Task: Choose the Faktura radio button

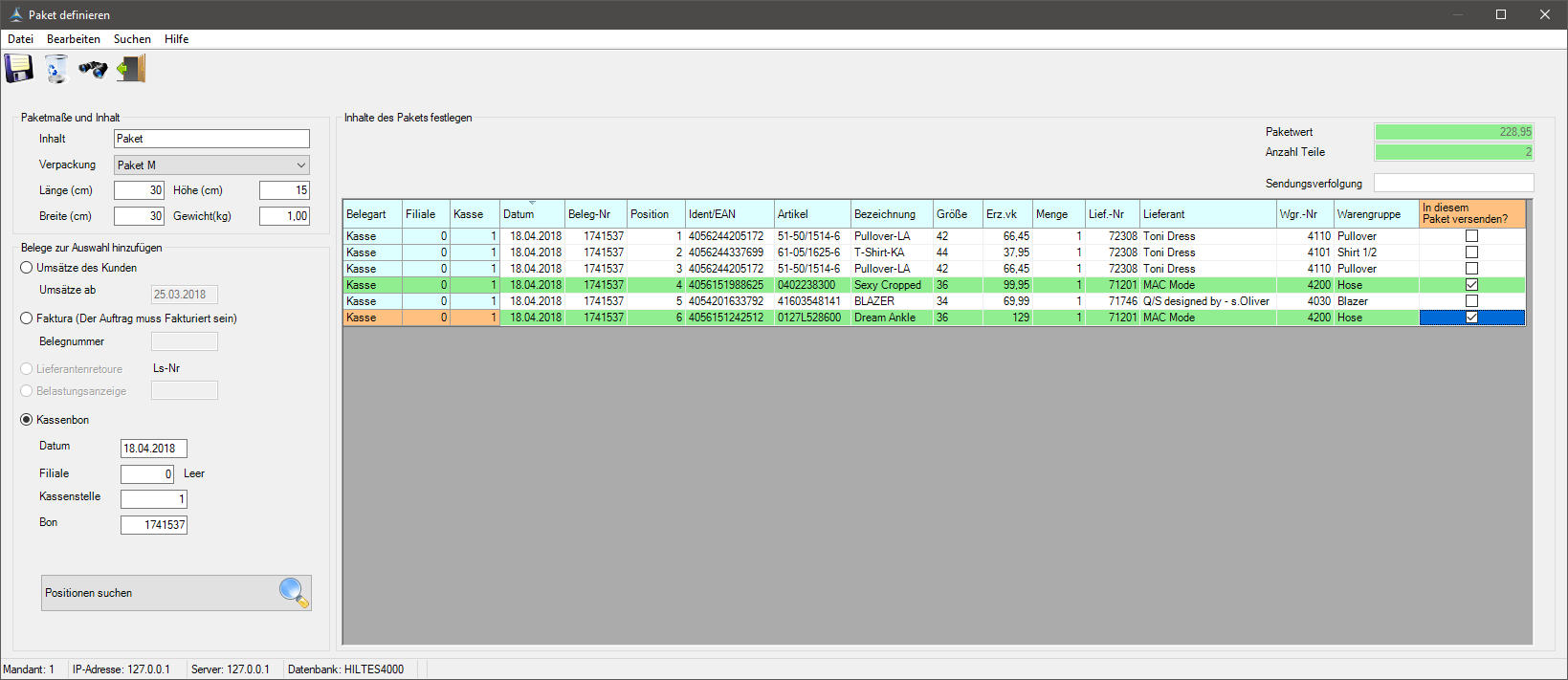Action: (27, 318)
